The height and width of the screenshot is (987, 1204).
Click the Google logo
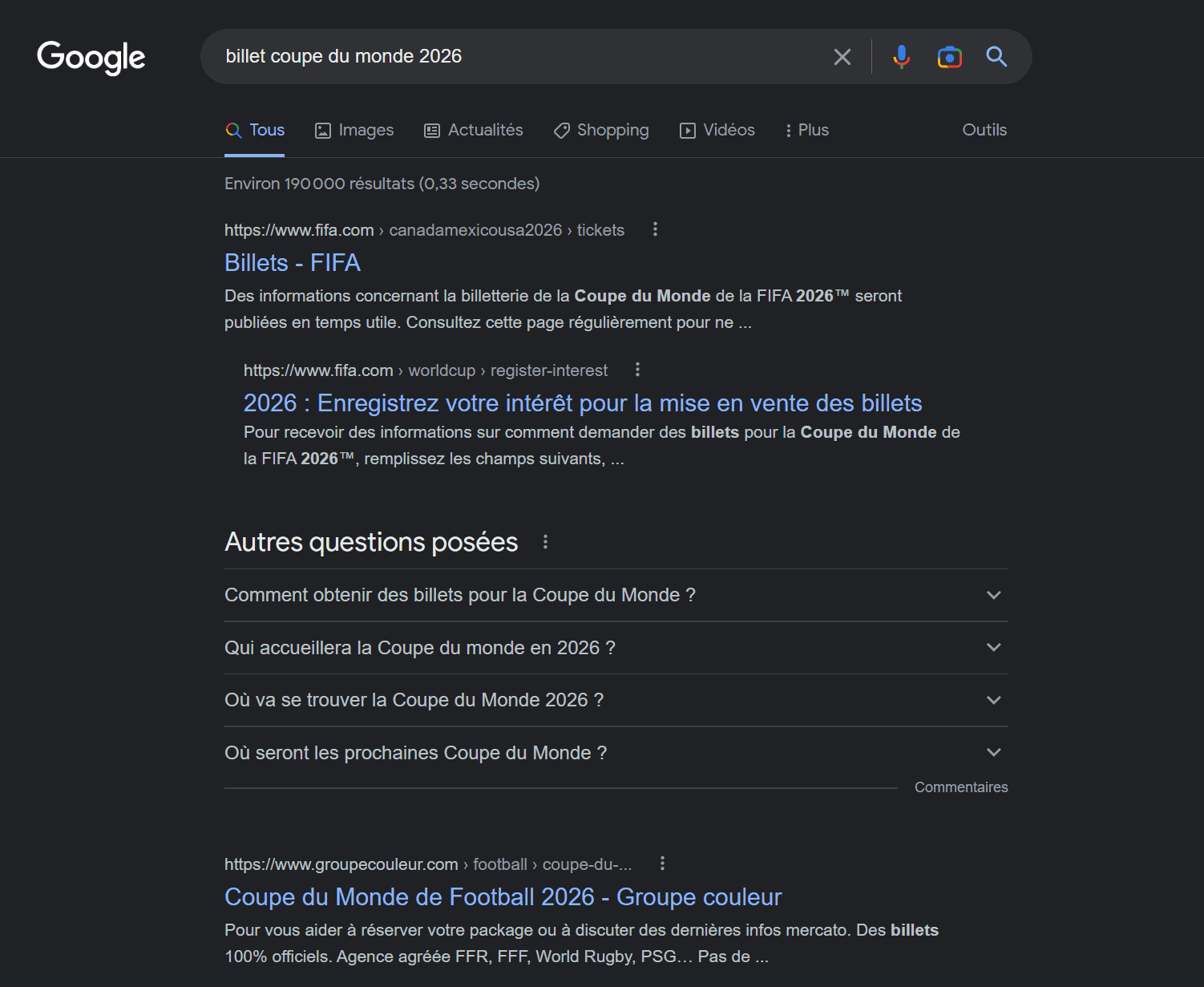(x=91, y=57)
